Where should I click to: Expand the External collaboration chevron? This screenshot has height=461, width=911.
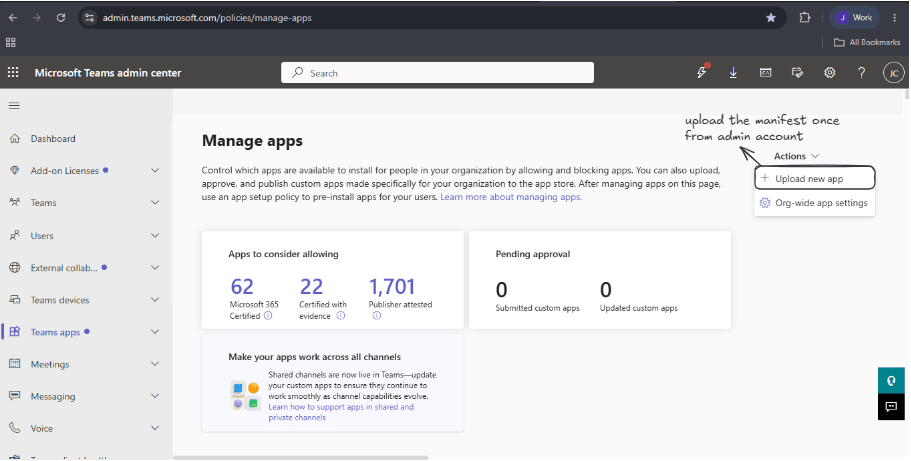pos(155,267)
